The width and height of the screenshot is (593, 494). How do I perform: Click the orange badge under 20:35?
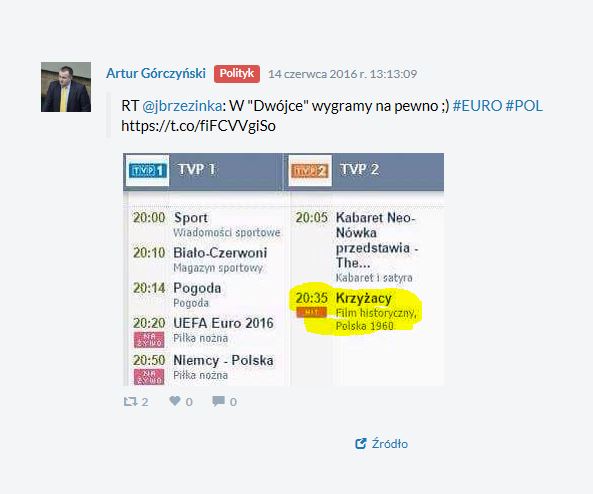click(x=311, y=312)
